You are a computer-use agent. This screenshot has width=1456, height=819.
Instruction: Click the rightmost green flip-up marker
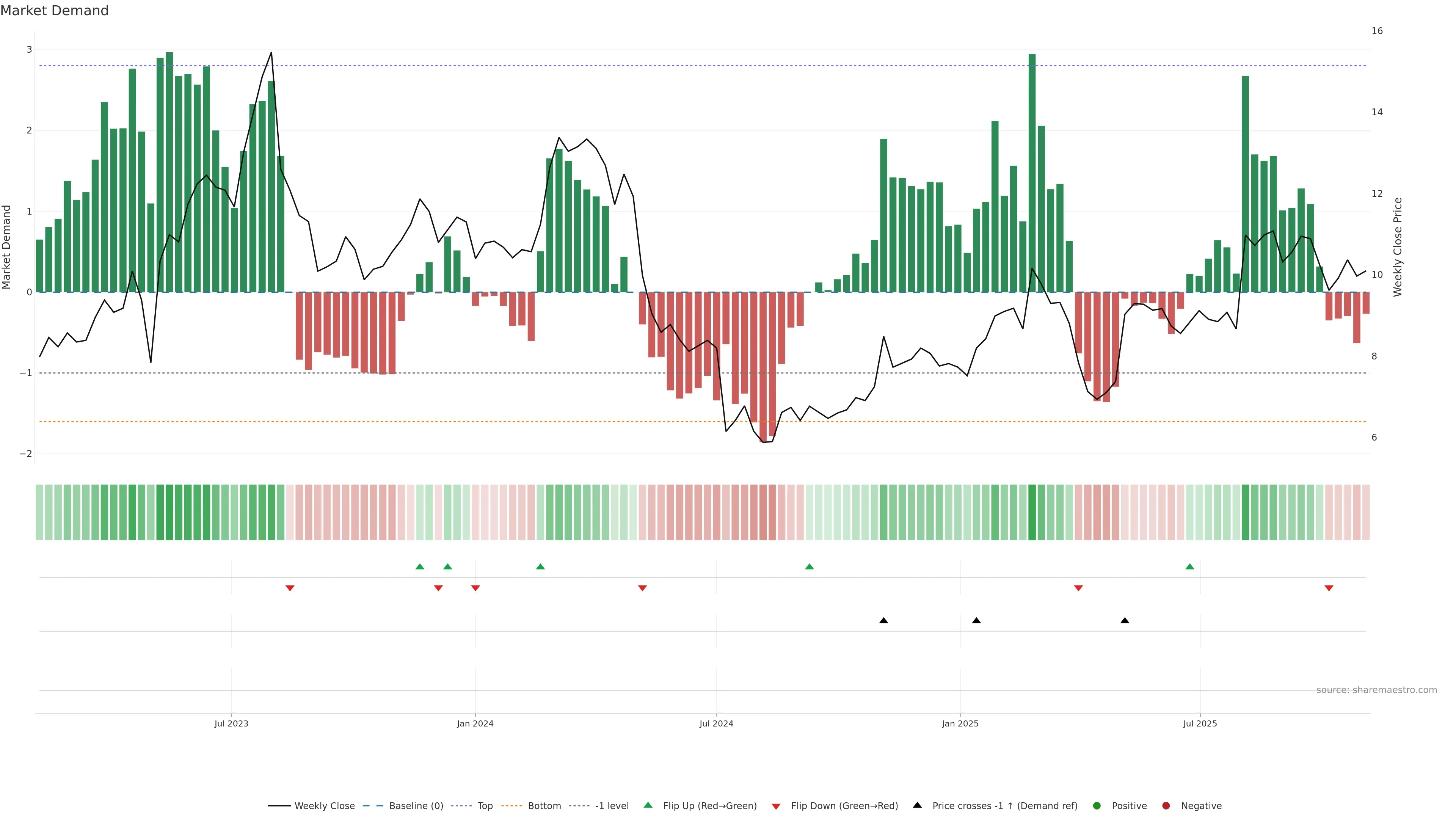coord(1190,566)
